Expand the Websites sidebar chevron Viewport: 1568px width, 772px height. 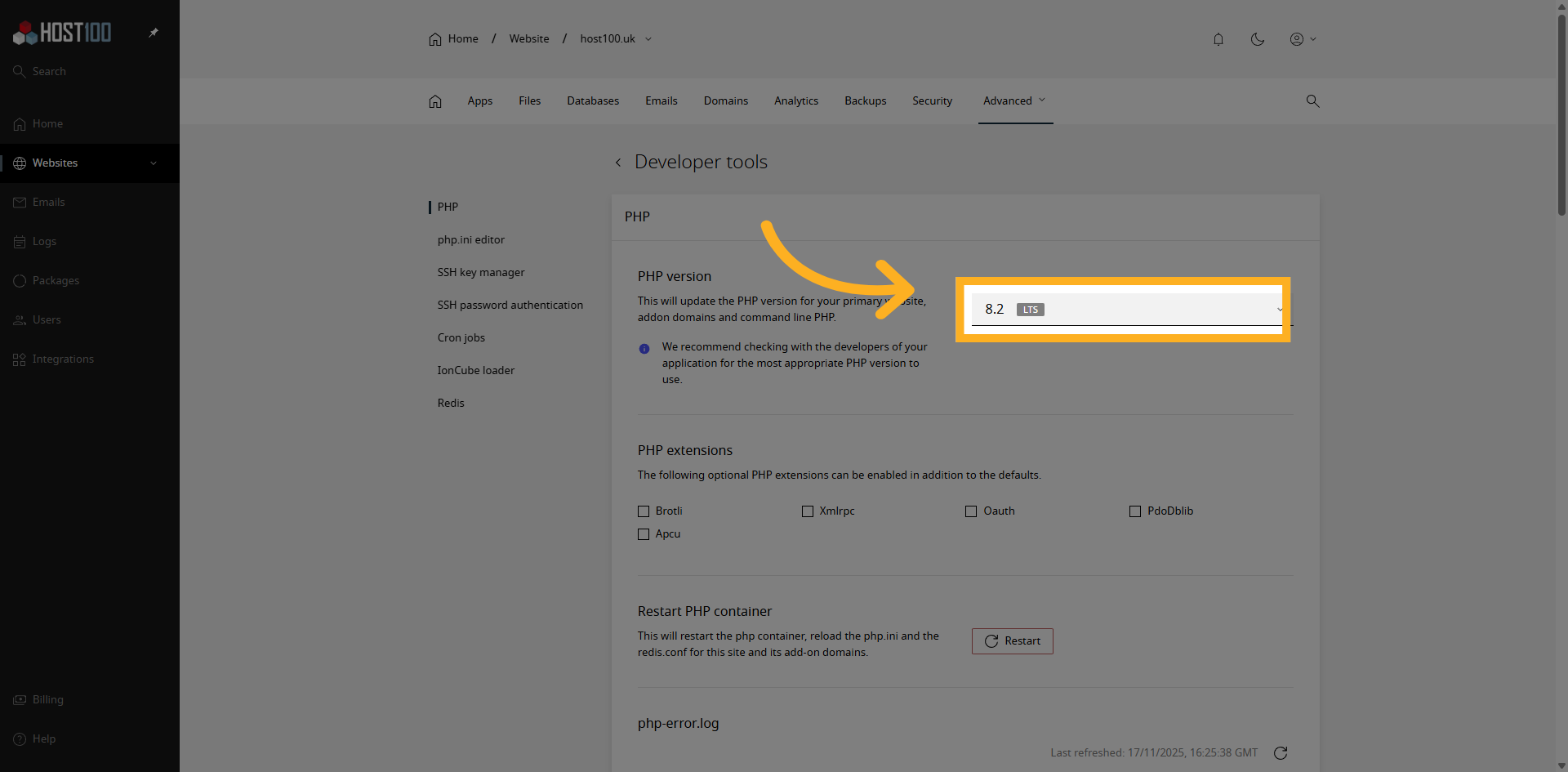[x=154, y=163]
